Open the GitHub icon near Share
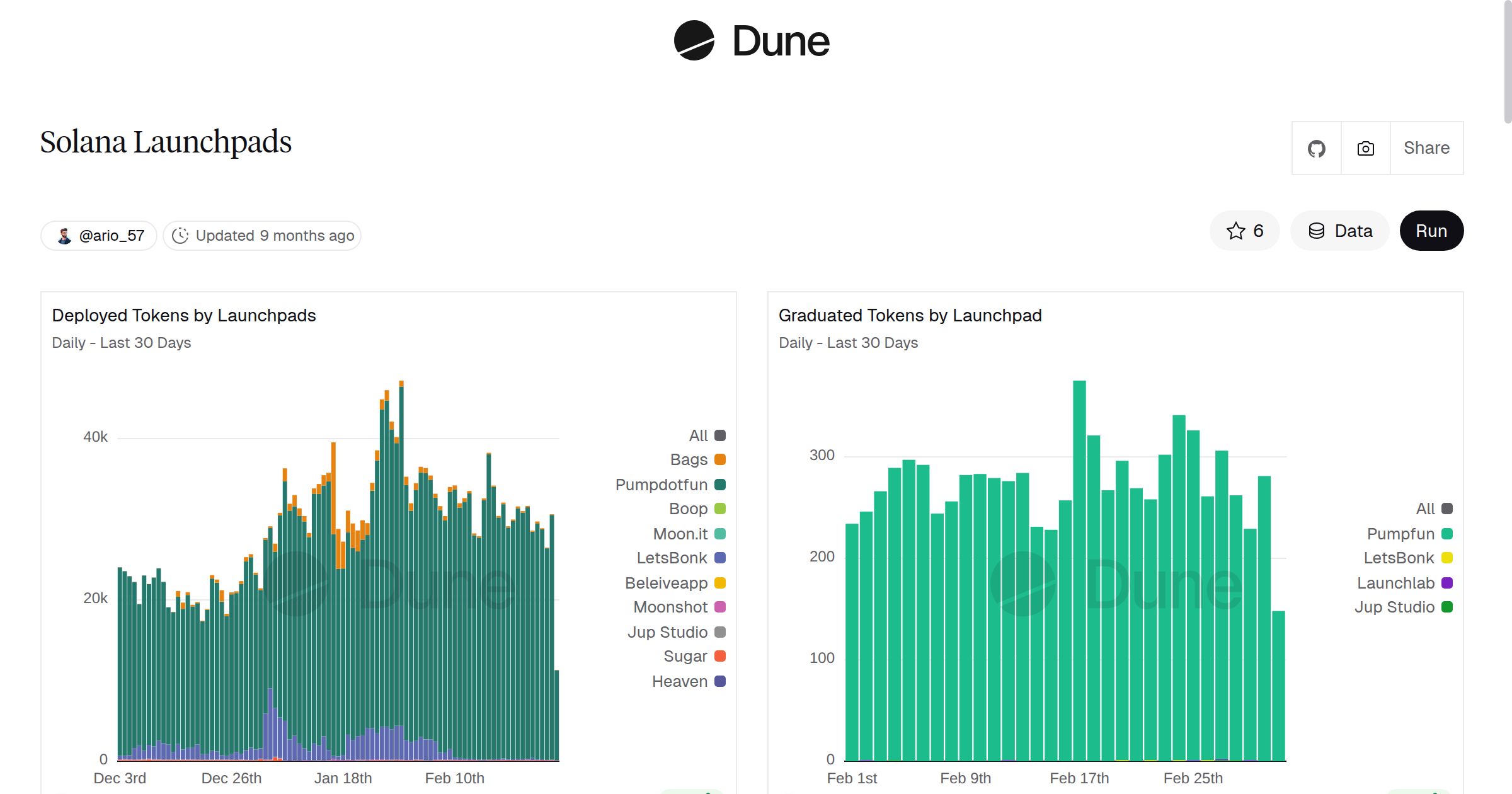Viewport: 1512px width, 794px height. [x=1316, y=147]
